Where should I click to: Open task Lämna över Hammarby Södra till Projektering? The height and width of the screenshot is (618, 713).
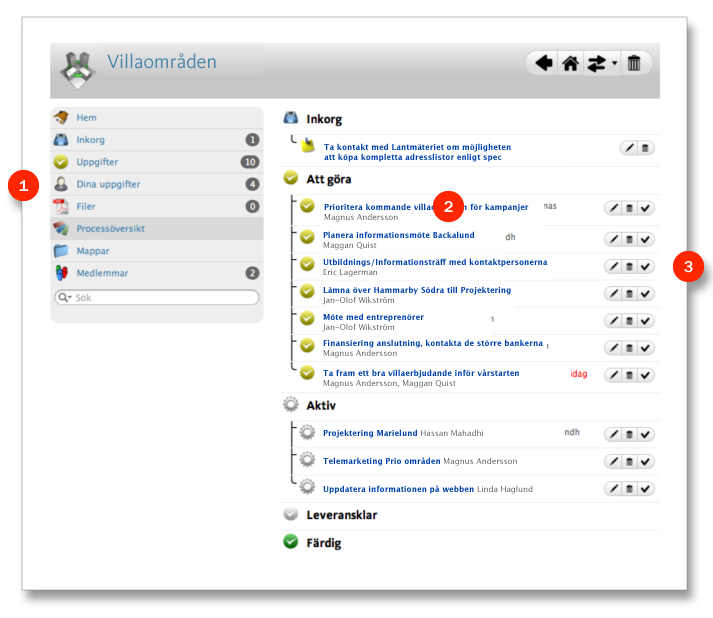point(417,289)
